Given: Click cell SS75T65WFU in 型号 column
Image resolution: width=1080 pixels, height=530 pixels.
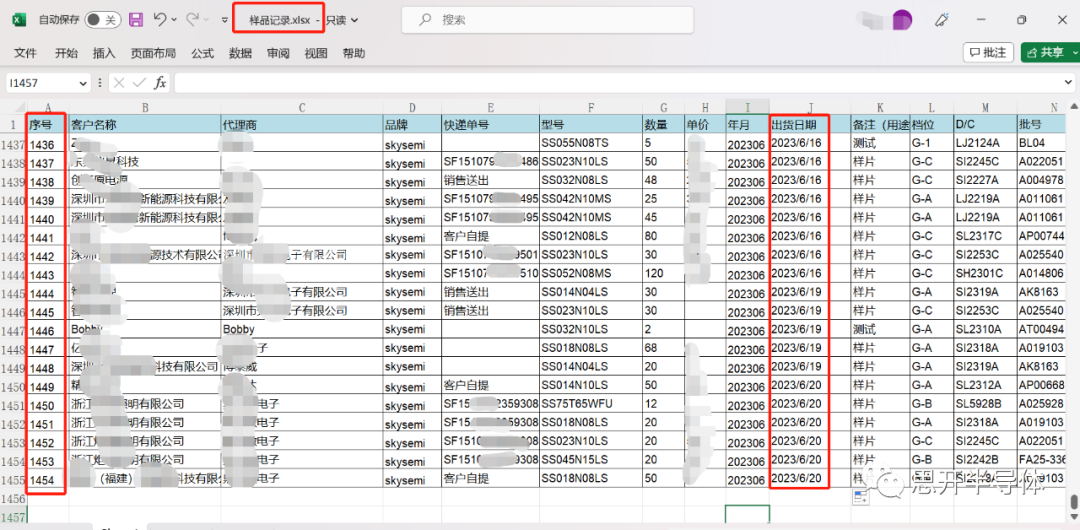Looking at the screenshot, I should coord(591,403).
